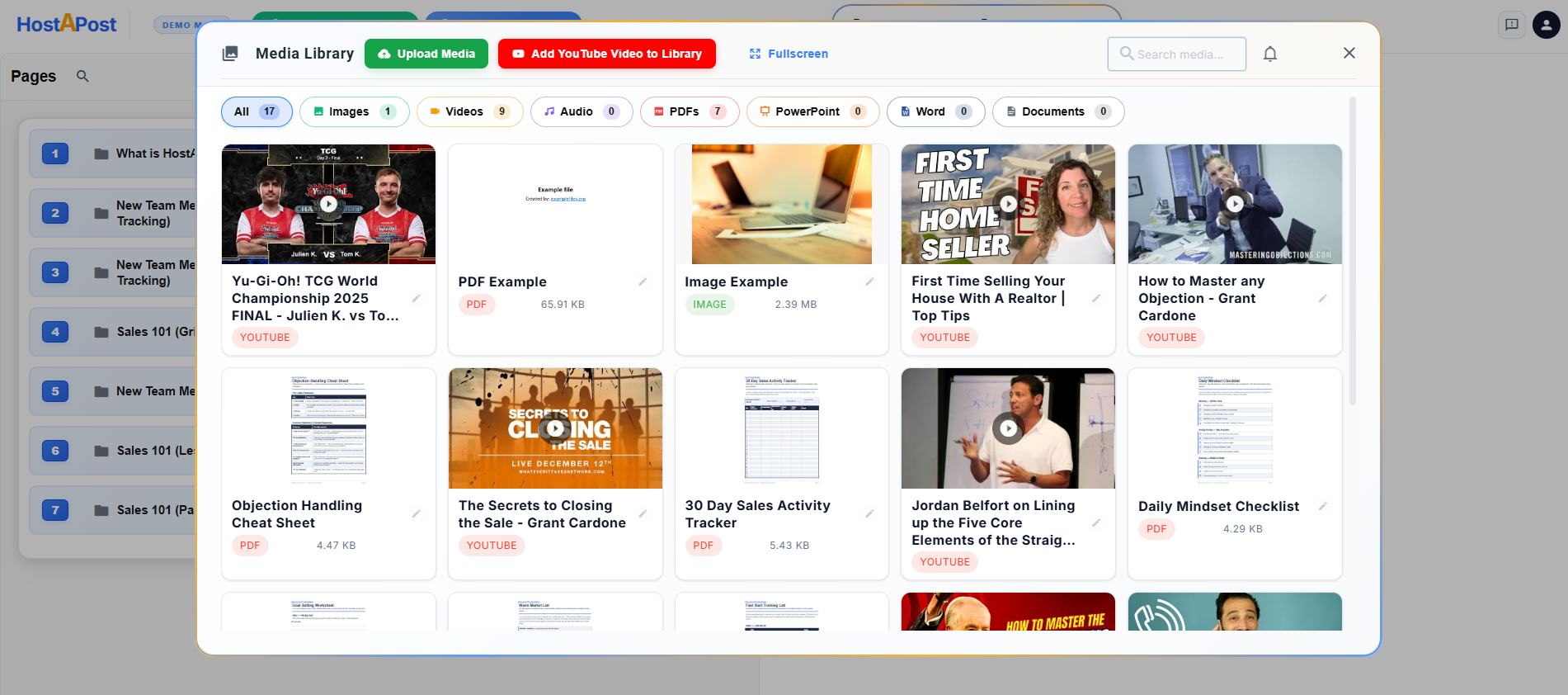The image size is (1568, 695).
Task: Open the Pages search magnifier icon
Action: click(82, 76)
